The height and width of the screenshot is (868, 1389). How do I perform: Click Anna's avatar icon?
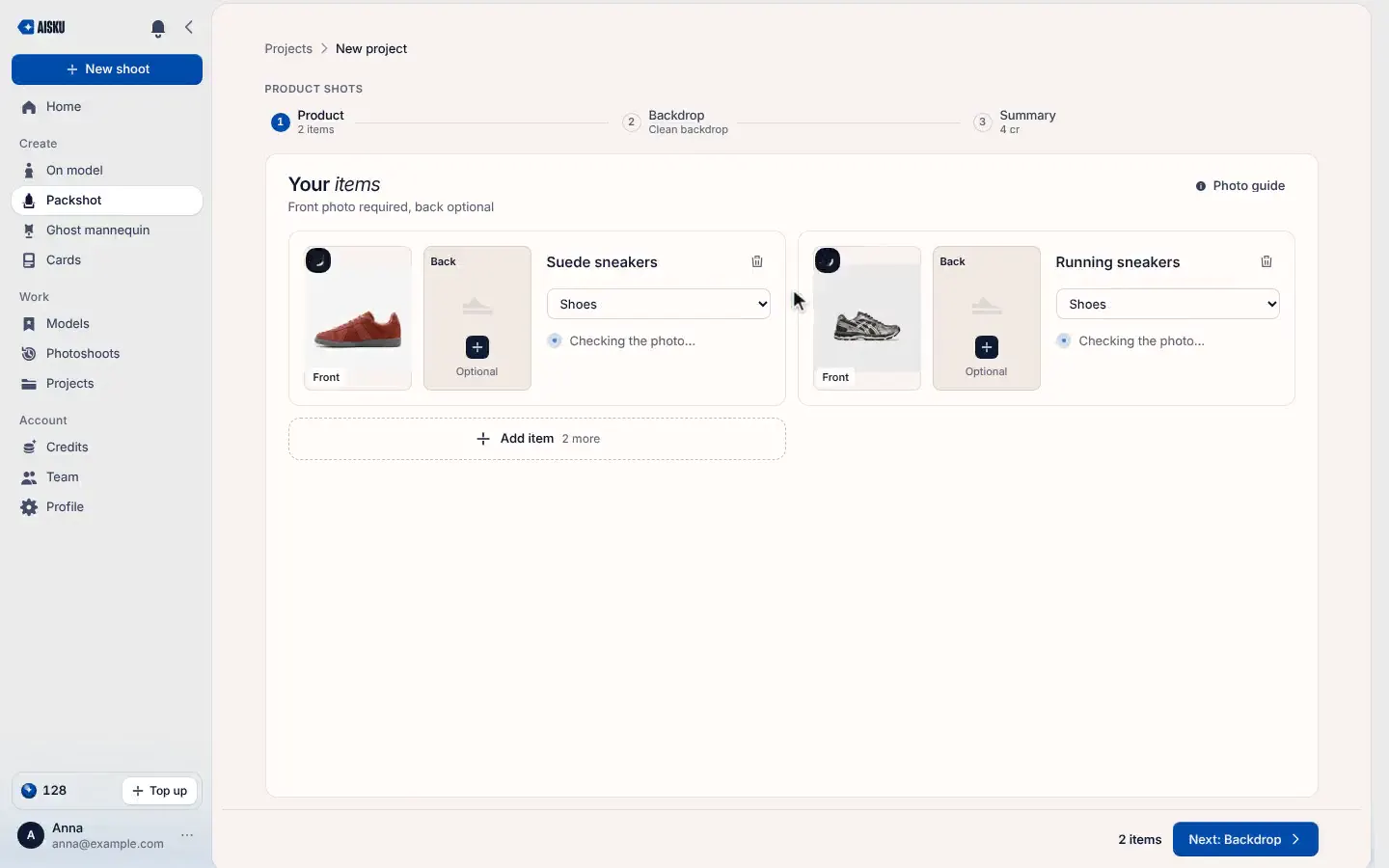[31, 835]
